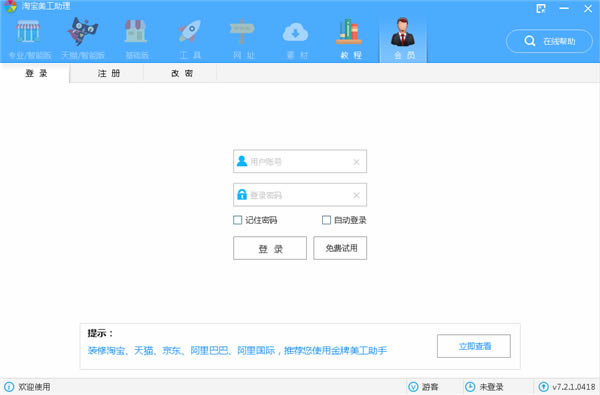Toggle the 自动登录 checkbox
The width and height of the screenshot is (600, 395).
326,220
